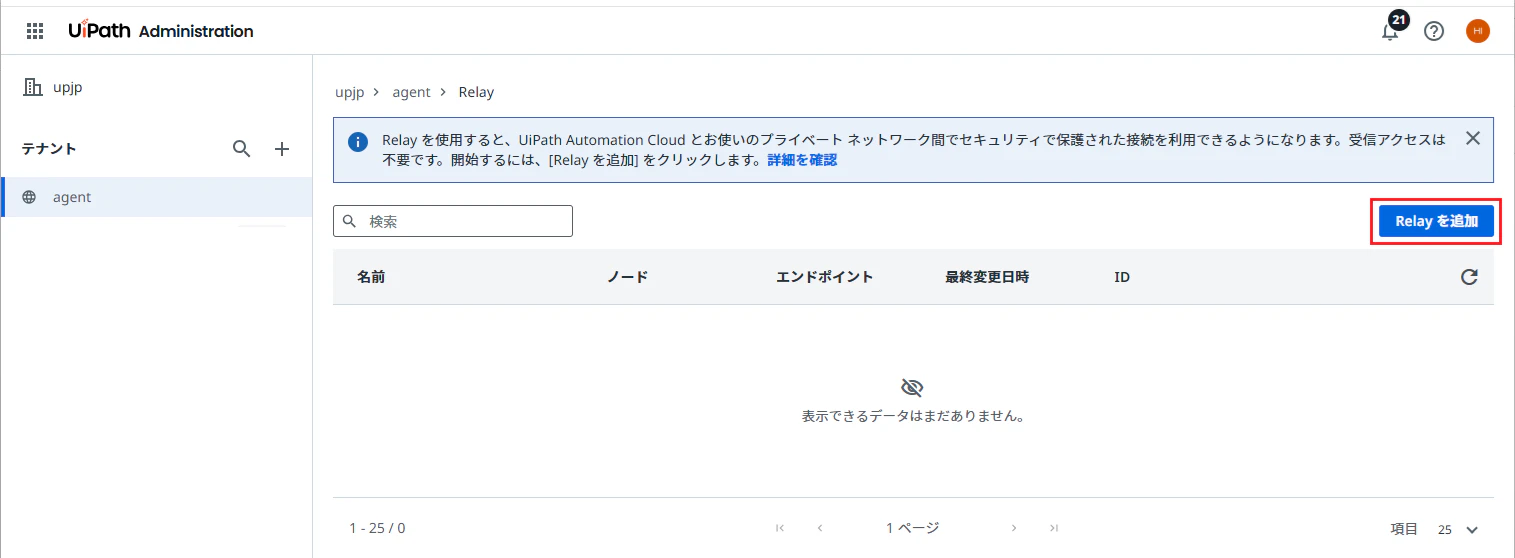The width and height of the screenshot is (1515, 558).
Task: Go to upjp in breadcrumb
Action: click(350, 92)
